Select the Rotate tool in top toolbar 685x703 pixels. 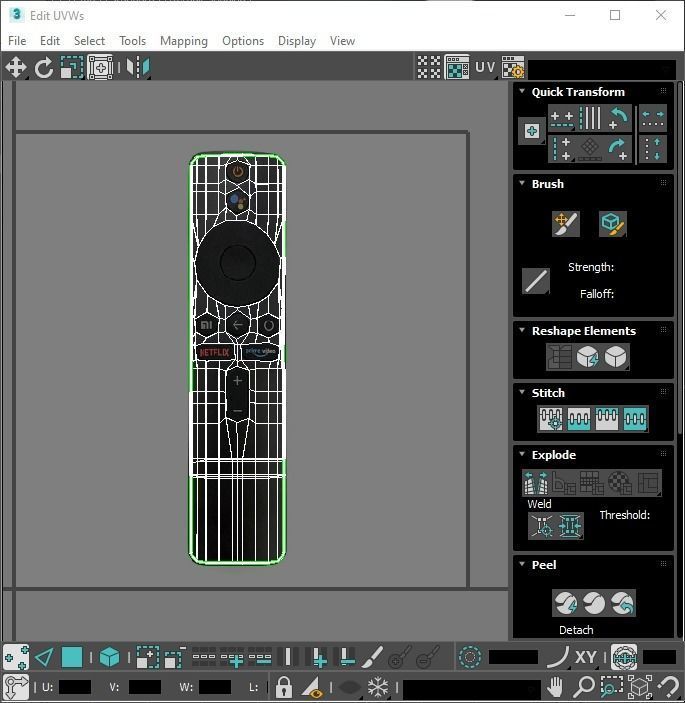(43, 68)
